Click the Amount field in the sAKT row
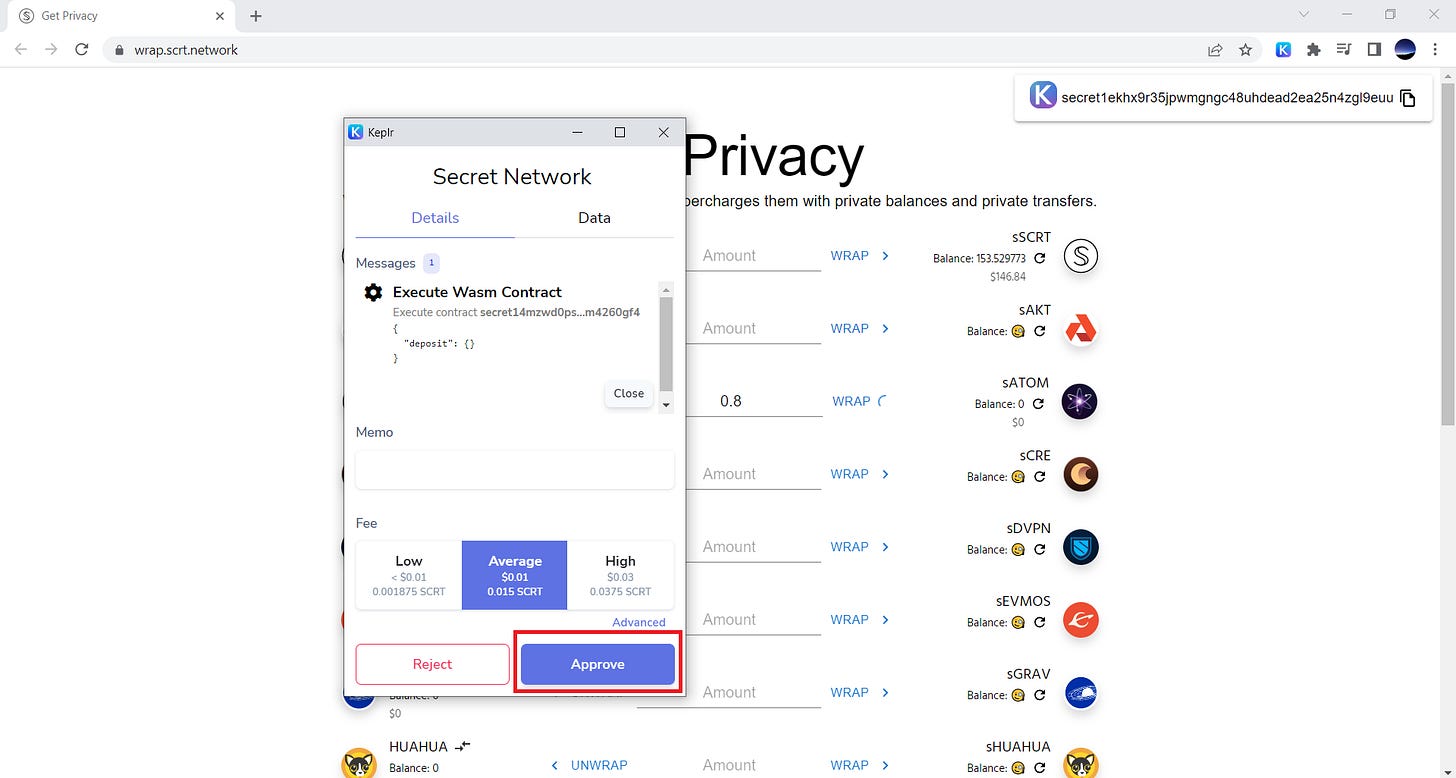 coord(753,329)
